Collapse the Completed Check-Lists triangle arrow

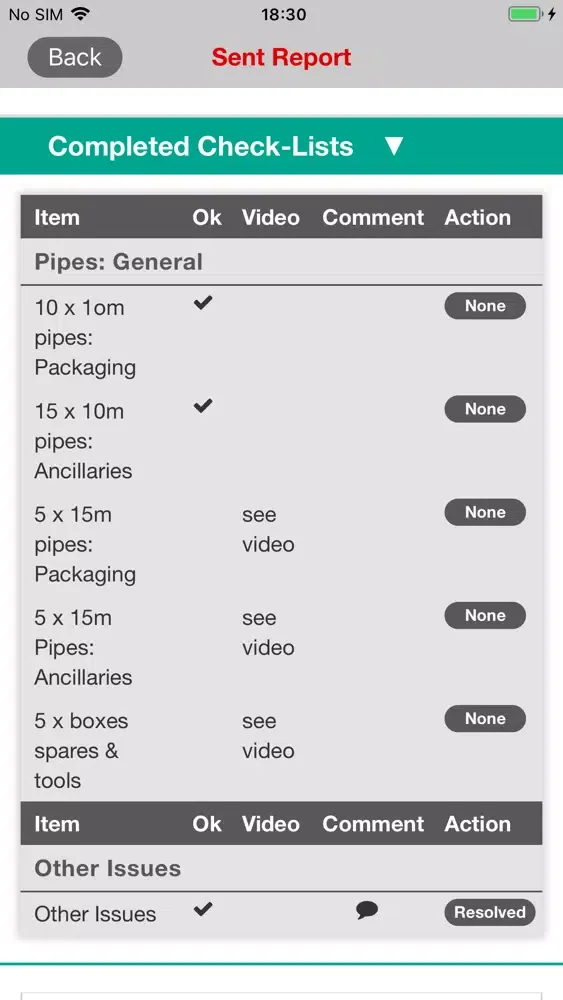(x=394, y=146)
